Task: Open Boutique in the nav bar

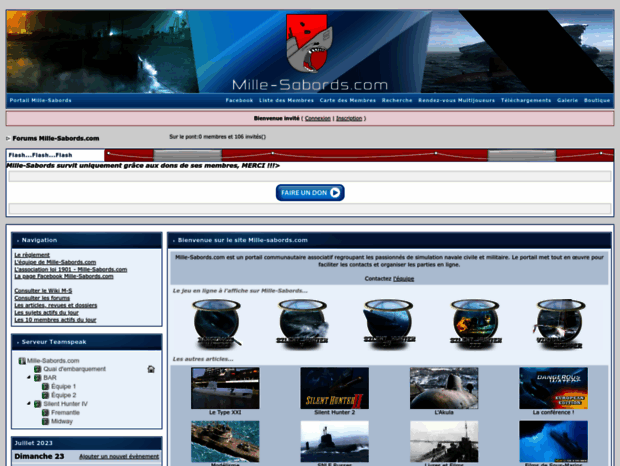Action: point(597,100)
